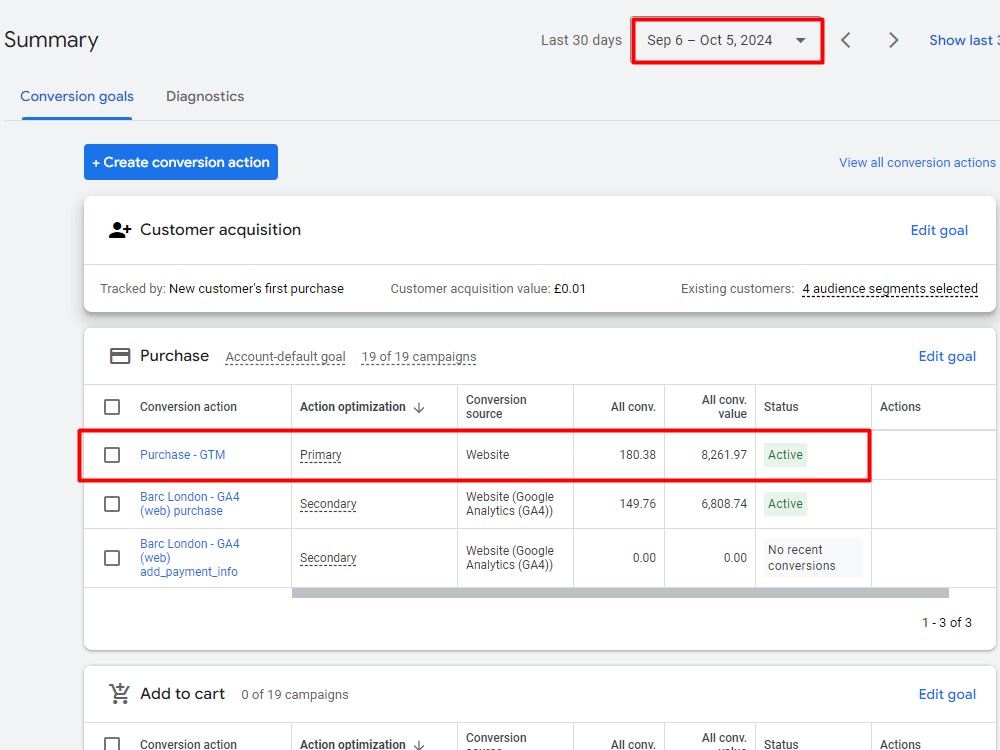Click Create conversion action button
The image size is (1000, 750).
pos(181,162)
